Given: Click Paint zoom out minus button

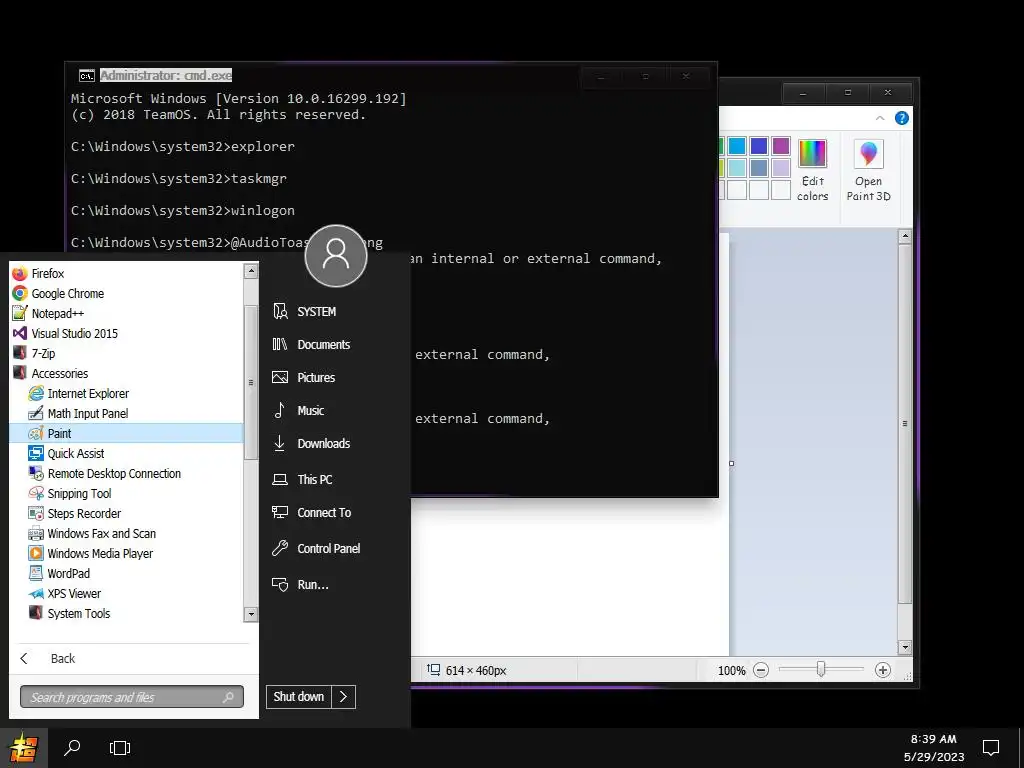Looking at the screenshot, I should coord(761,670).
